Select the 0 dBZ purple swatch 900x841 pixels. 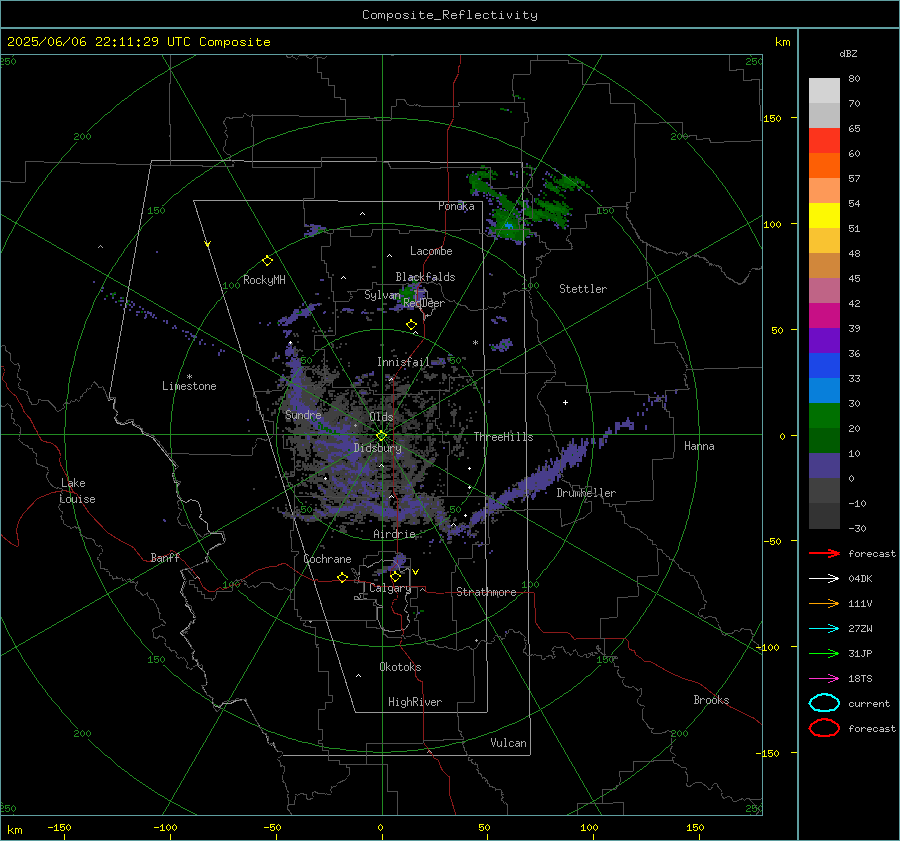(x=824, y=465)
